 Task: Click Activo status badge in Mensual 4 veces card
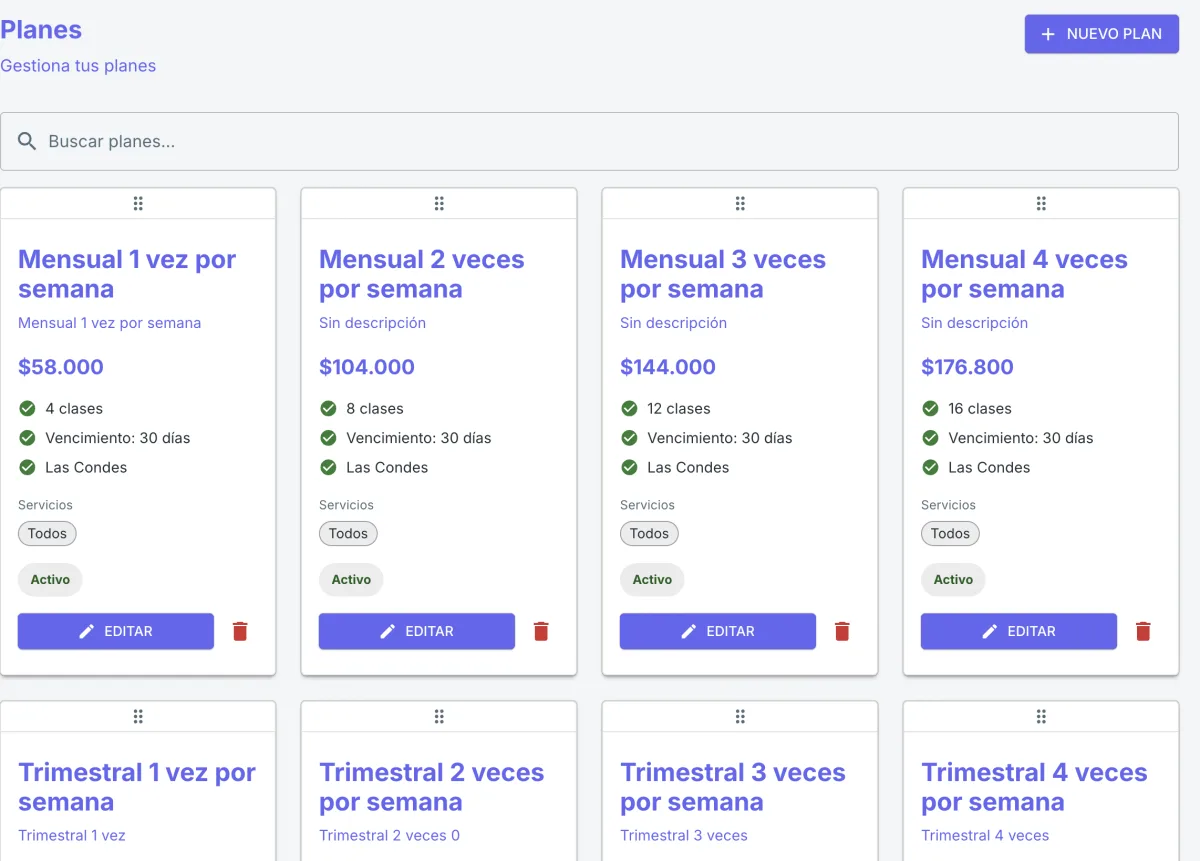point(953,579)
